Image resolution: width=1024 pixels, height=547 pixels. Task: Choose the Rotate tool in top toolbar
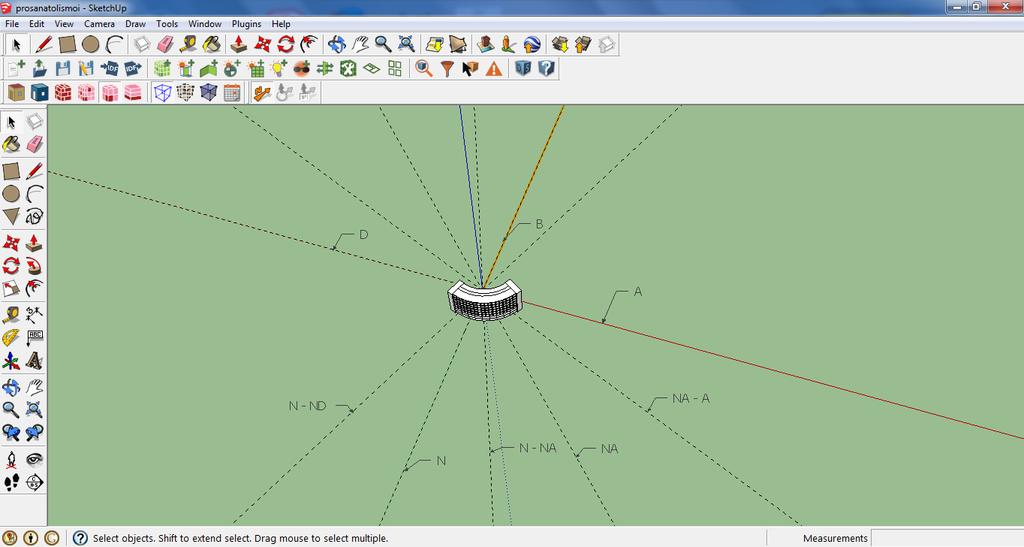point(286,44)
